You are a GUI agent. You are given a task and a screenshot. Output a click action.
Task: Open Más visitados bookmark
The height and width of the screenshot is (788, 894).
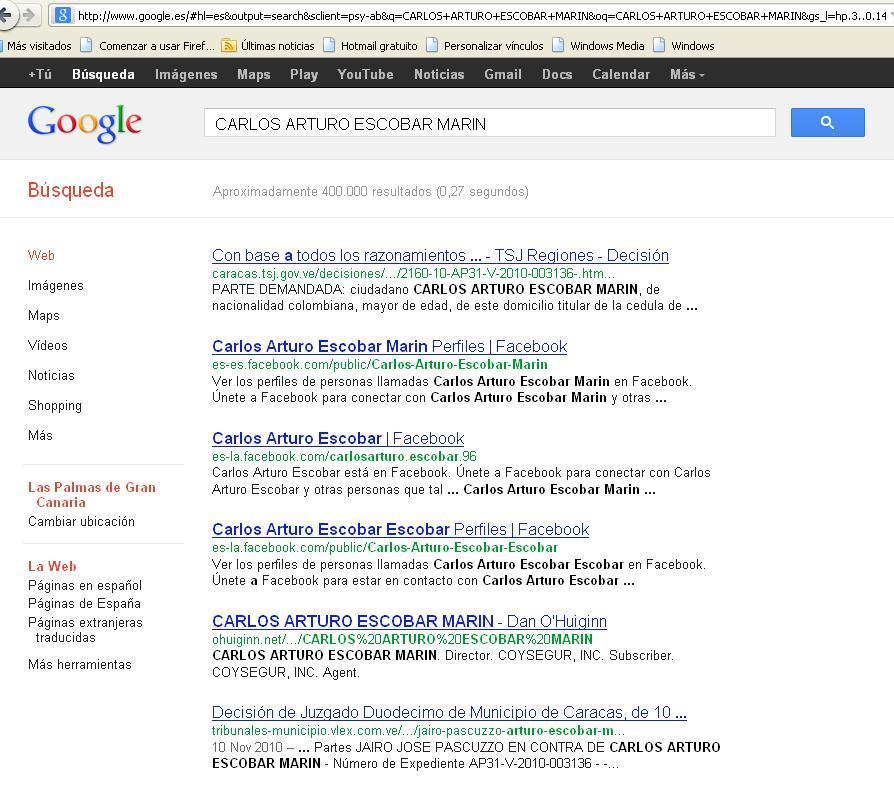[36, 46]
